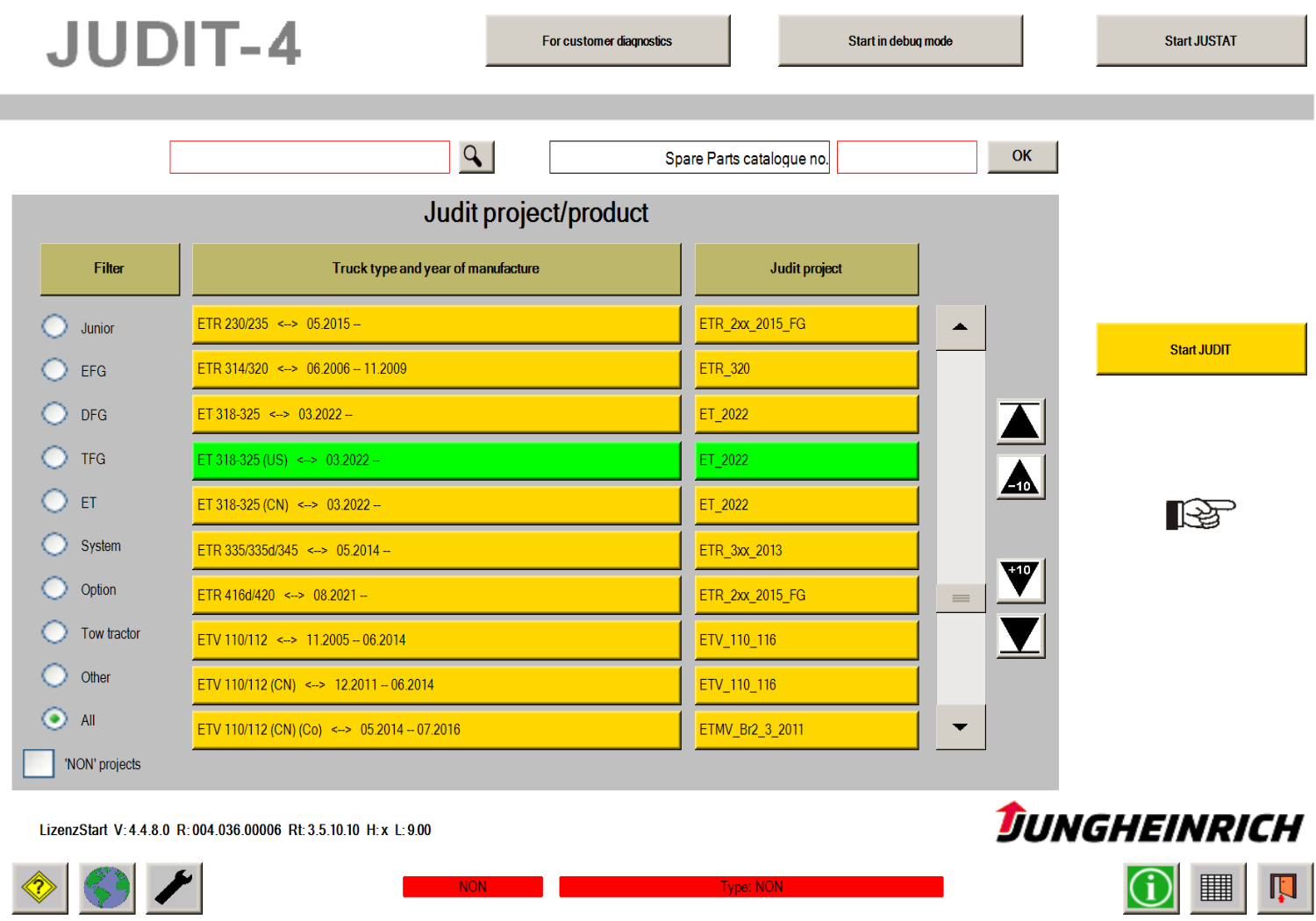This screenshot has height=921, width=1316.
Task: Open the wrench settings icon
Action: pos(174,888)
